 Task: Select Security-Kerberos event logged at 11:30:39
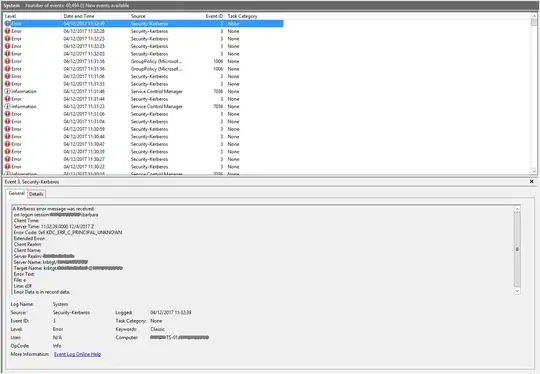(143, 152)
